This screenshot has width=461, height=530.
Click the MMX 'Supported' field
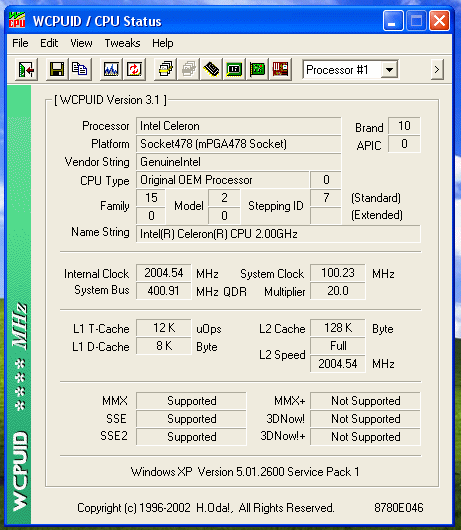[191, 401]
